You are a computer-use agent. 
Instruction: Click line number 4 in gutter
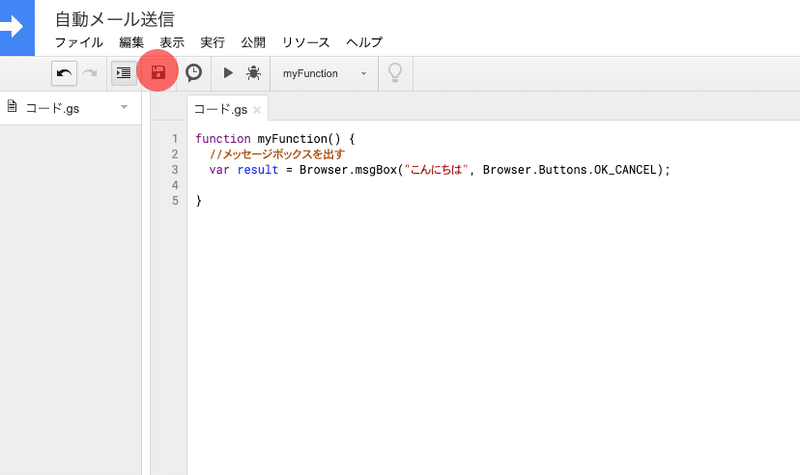click(x=175, y=185)
